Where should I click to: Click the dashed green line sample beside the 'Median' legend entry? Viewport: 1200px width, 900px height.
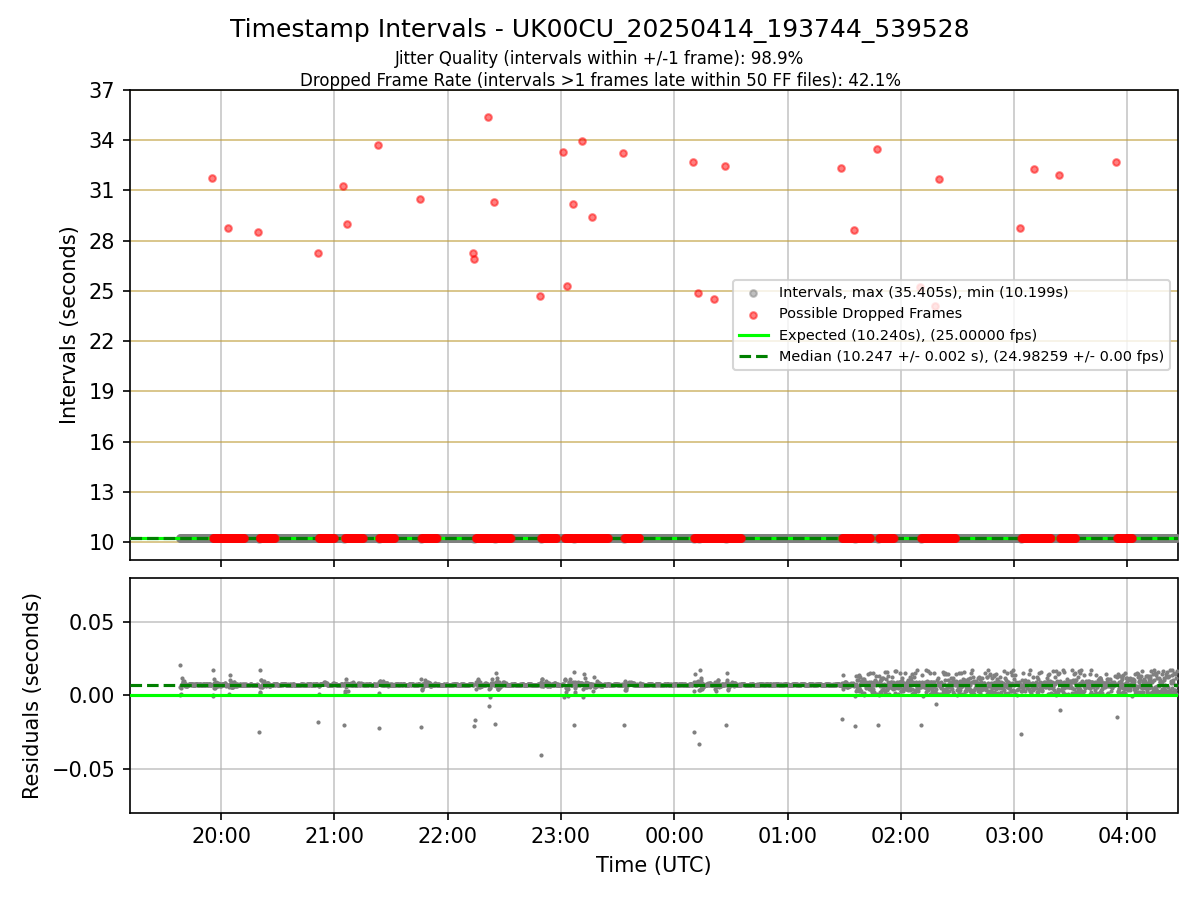(753, 356)
